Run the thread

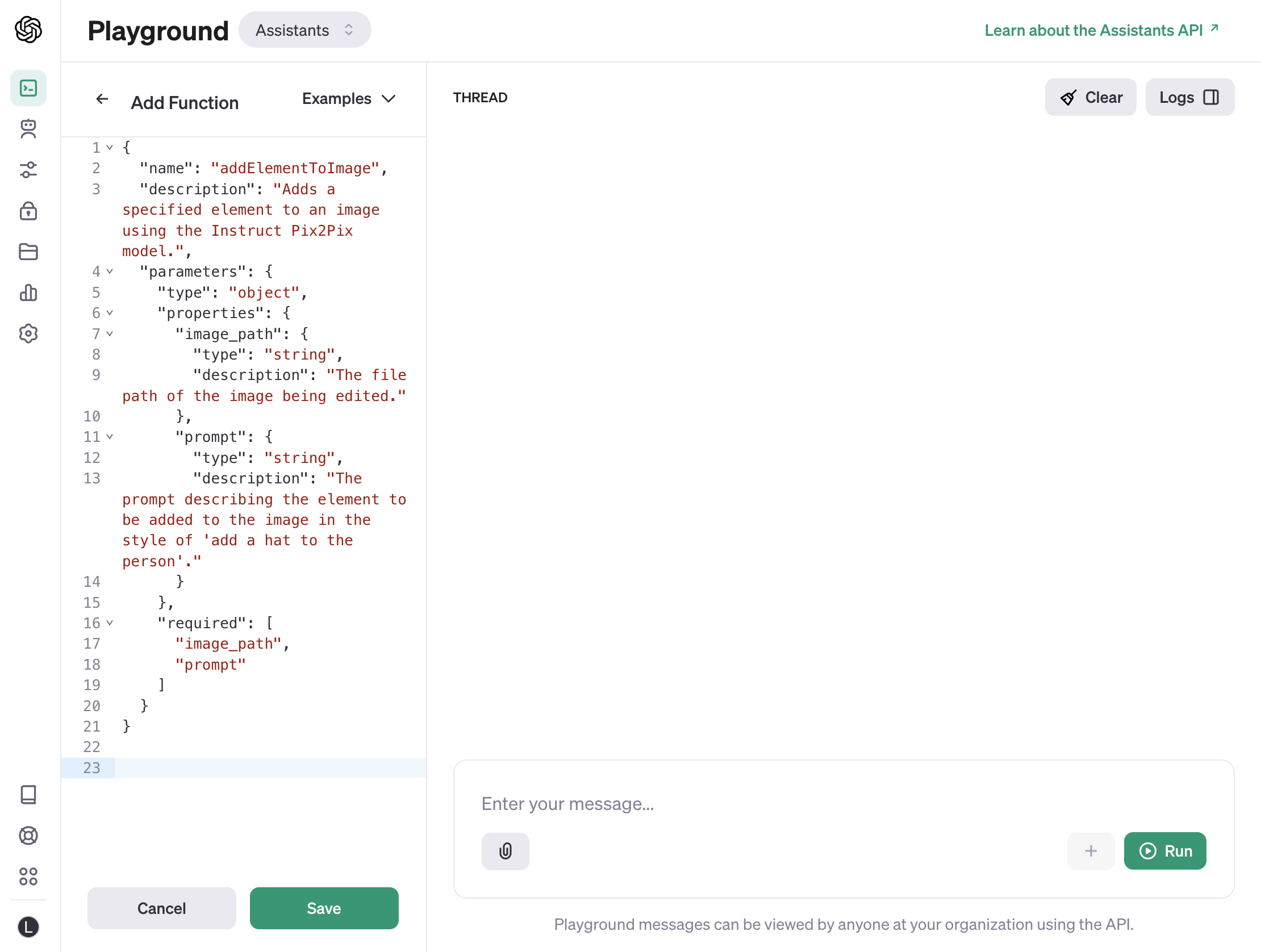1164,850
